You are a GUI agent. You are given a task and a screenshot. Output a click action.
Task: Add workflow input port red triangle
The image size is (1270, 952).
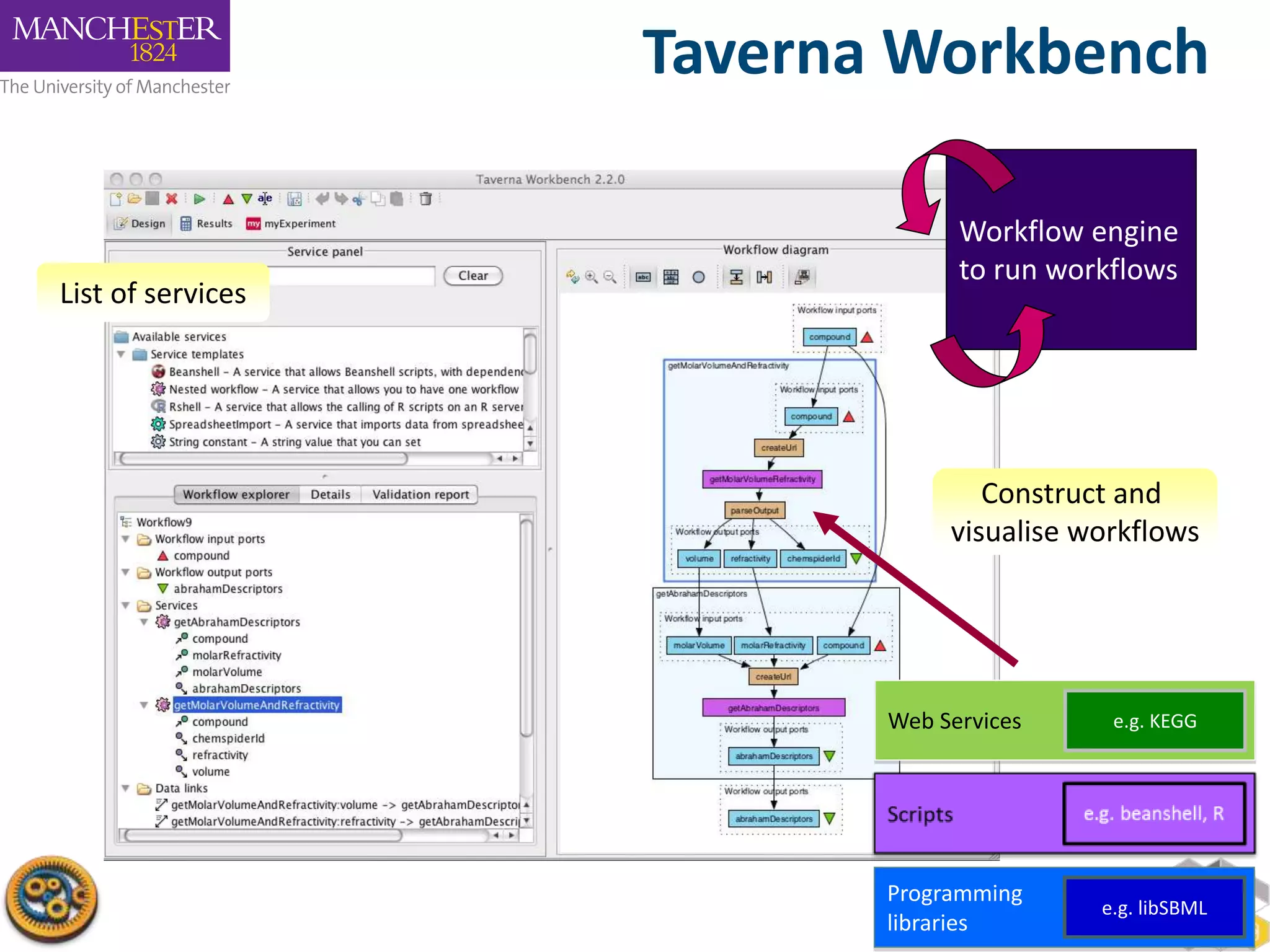(228, 199)
